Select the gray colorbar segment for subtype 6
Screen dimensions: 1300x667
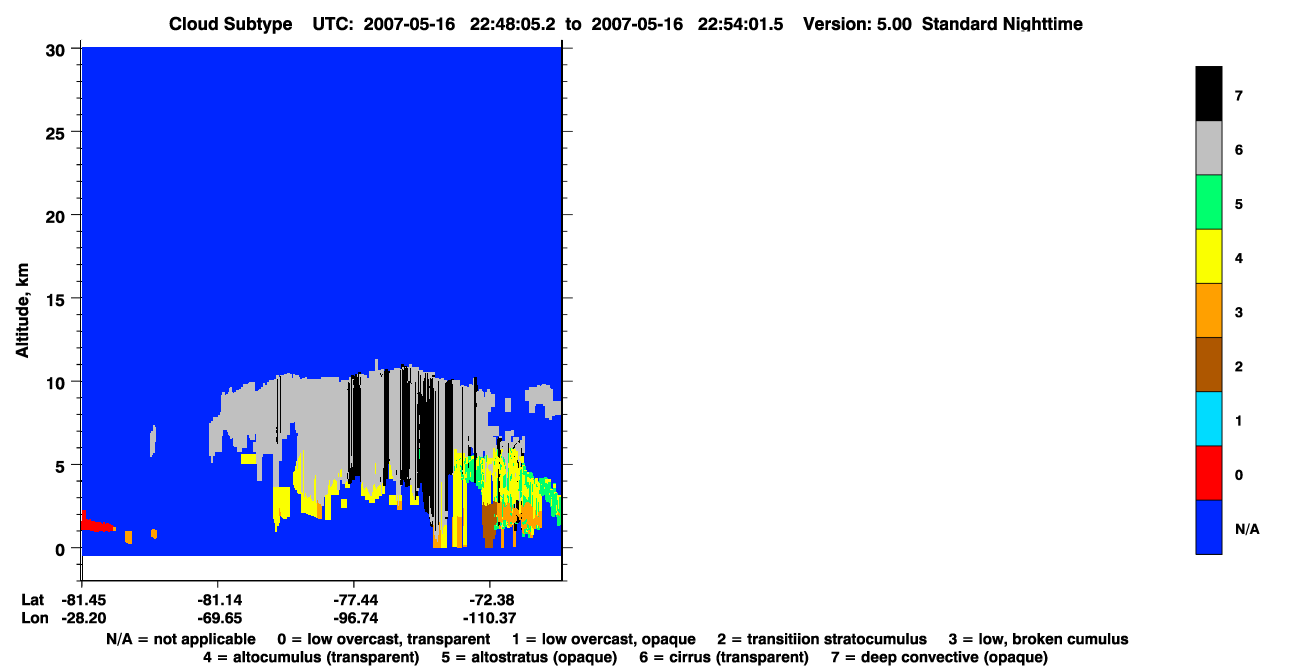(x=1208, y=148)
